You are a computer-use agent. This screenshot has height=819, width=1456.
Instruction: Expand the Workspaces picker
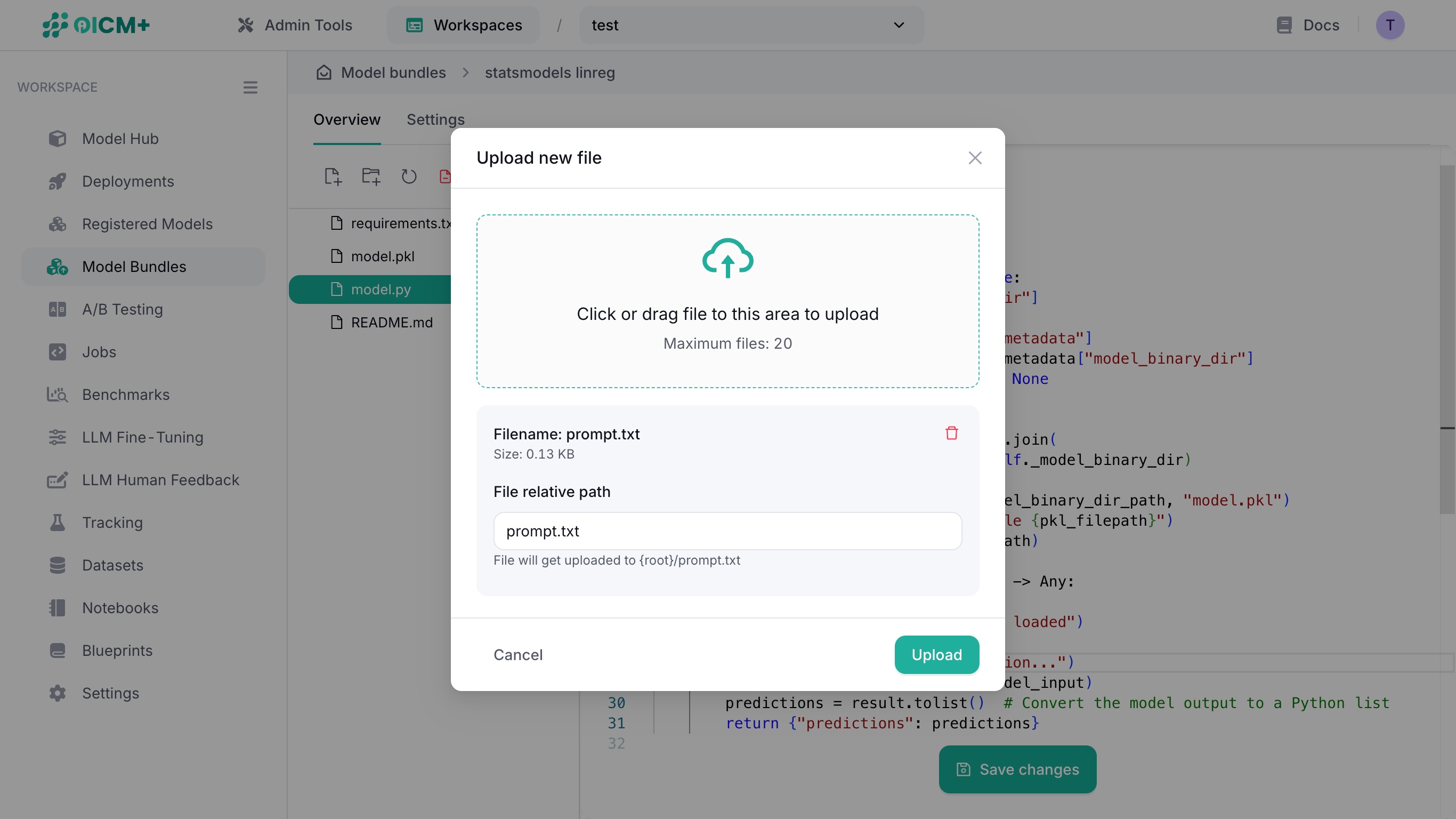tap(463, 25)
